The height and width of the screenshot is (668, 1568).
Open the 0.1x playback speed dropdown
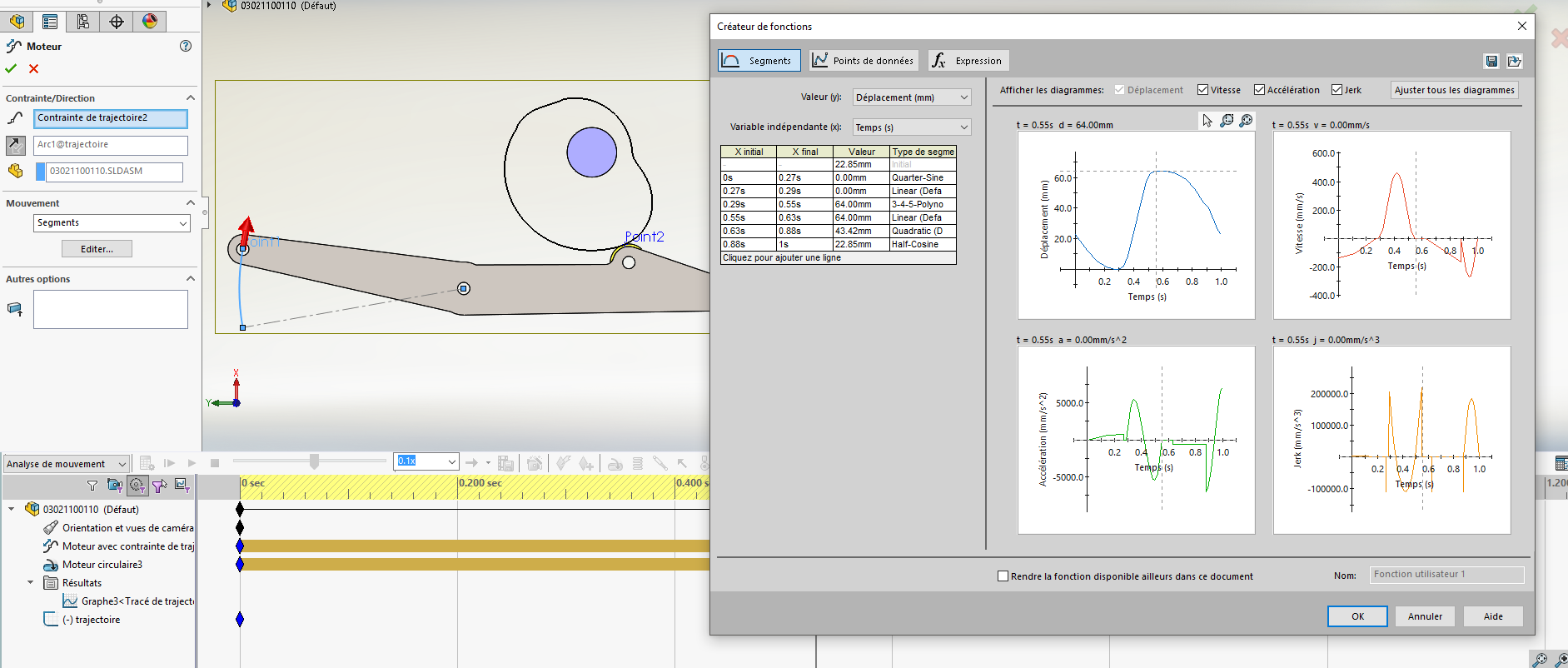click(x=426, y=461)
